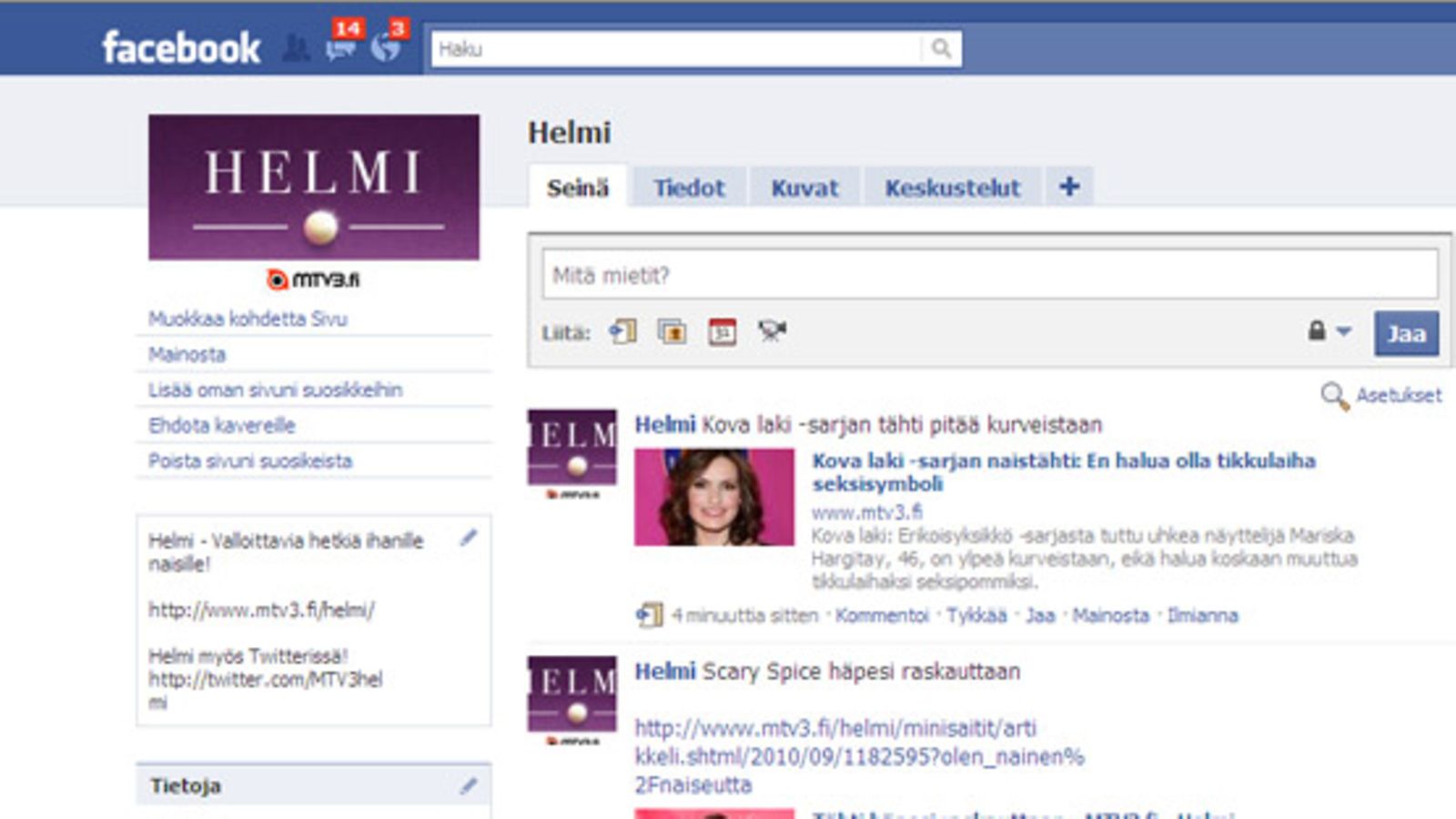
Task: Switch to the Keskustelut tab
Action: (x=952, y=187)
